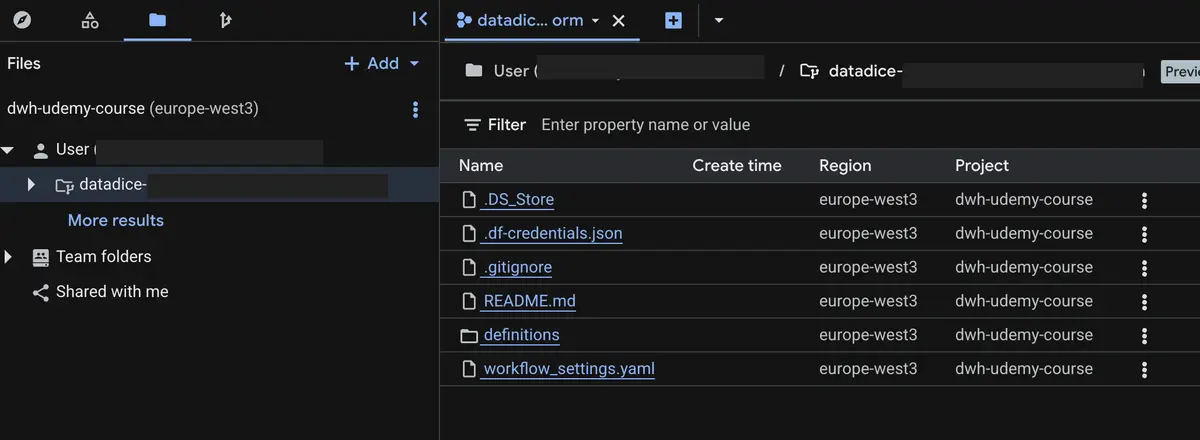Open the more actions menu for .DS_Store

click(x=1144, y=200)
